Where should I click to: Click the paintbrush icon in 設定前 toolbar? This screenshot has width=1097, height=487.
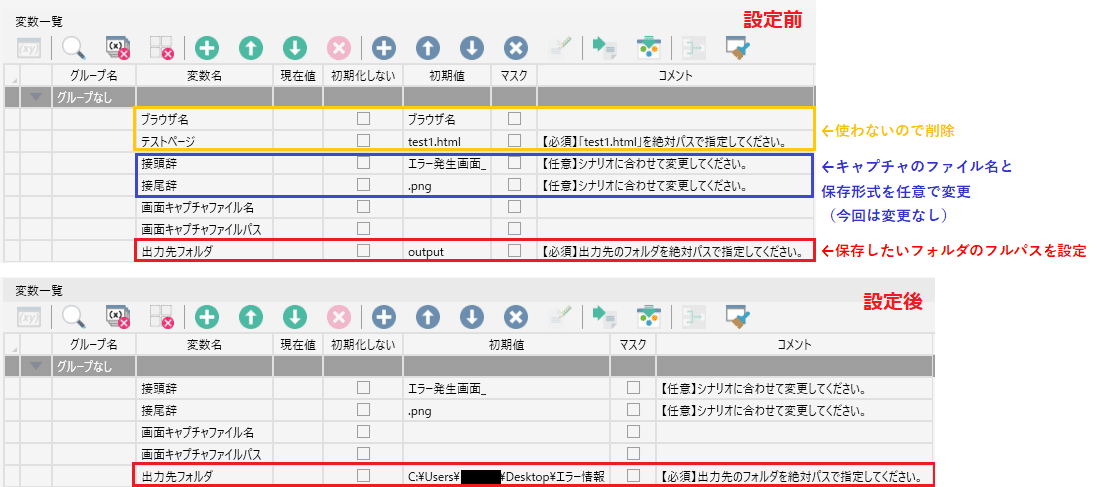point(737,48)
